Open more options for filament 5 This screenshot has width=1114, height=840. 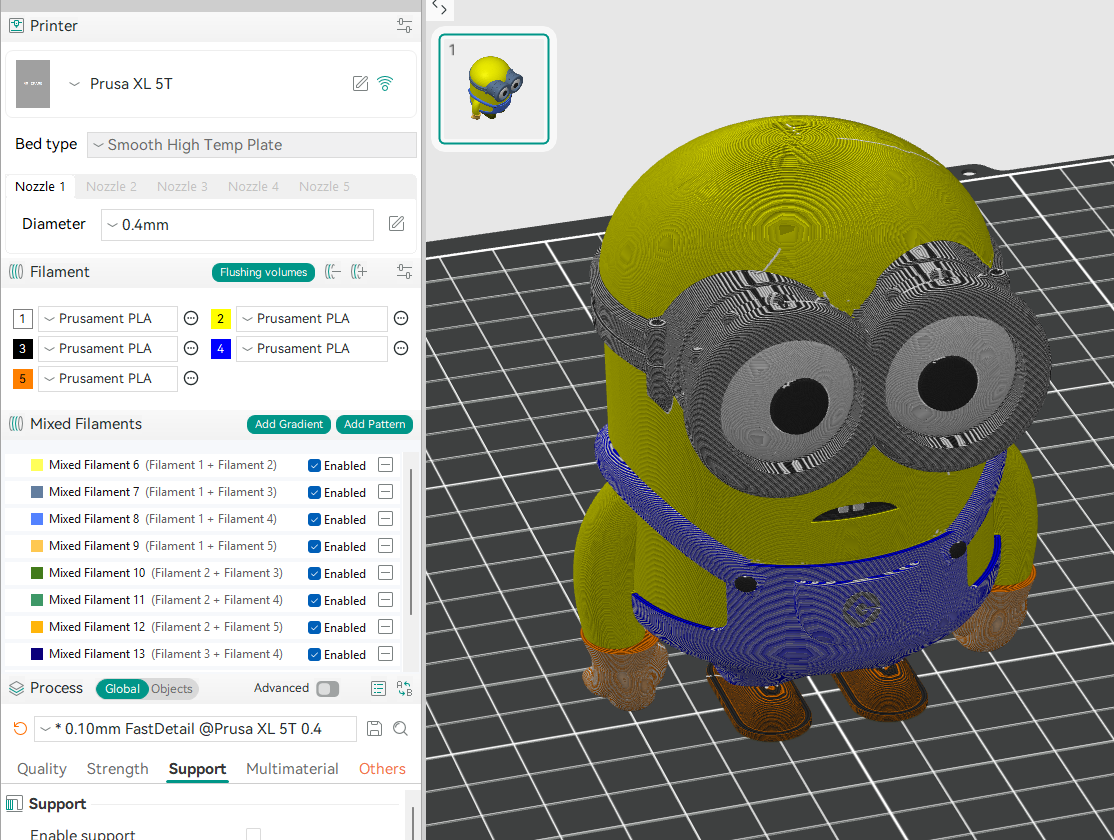[x=191, y=378]
